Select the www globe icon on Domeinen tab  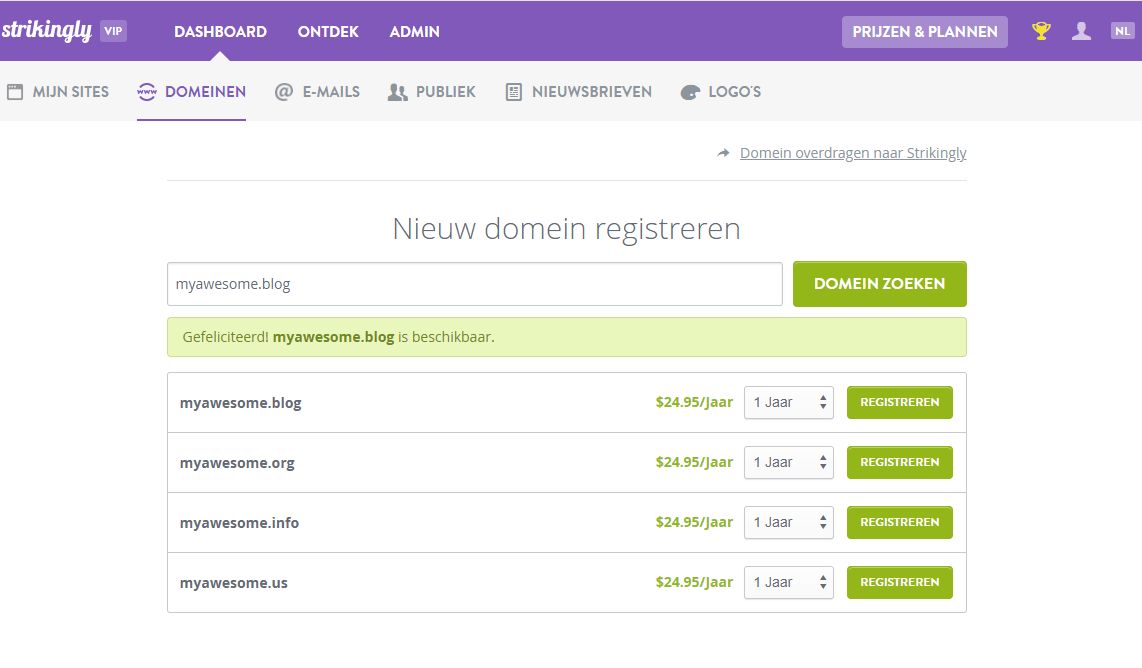(147, 91)
